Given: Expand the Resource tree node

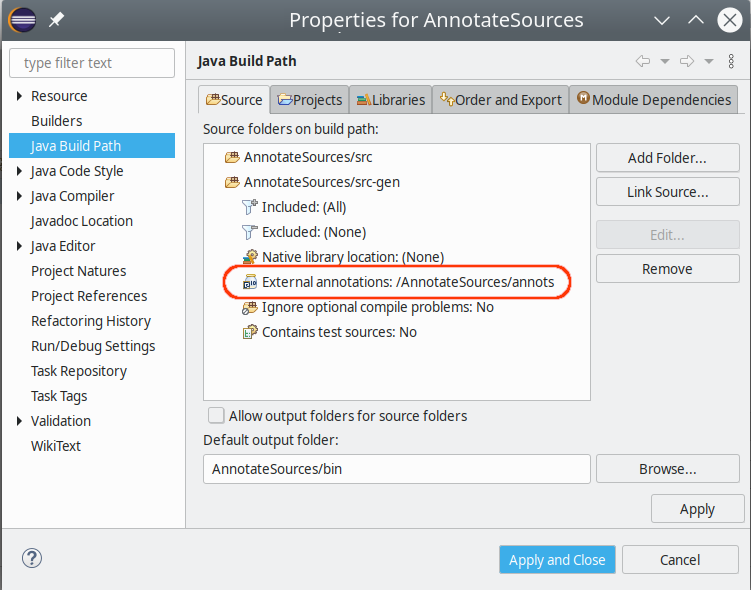Looking at the screenshot, I should click(x=19, y=96).
